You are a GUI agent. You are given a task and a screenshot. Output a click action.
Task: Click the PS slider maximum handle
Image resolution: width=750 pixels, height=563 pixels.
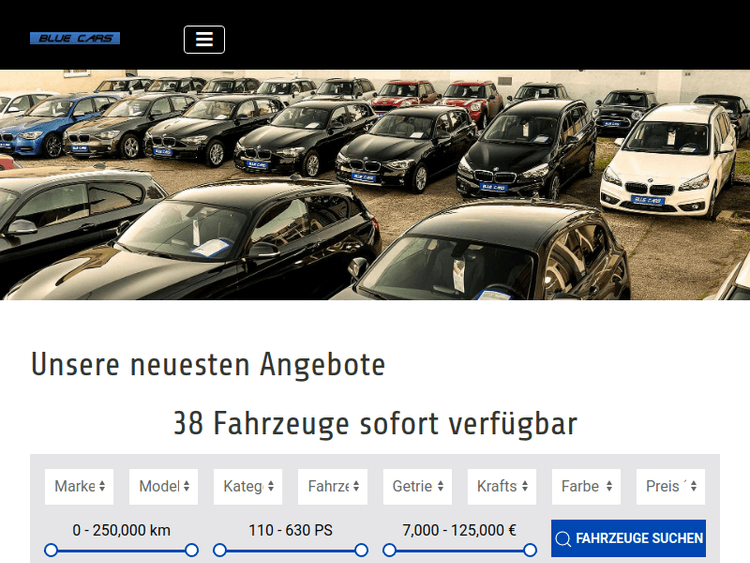(361, 550)
